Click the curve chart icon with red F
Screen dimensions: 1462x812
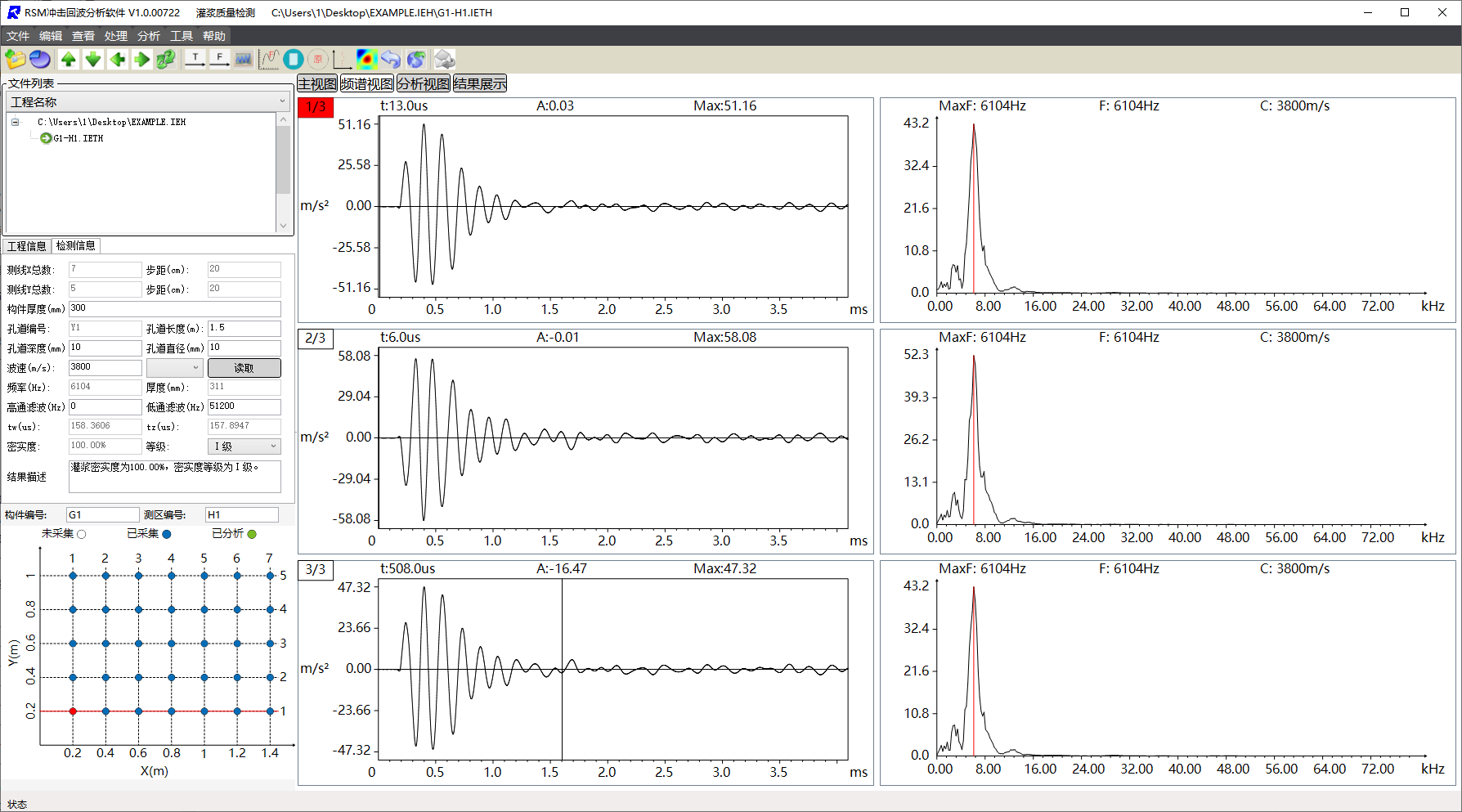pos(270,59)
